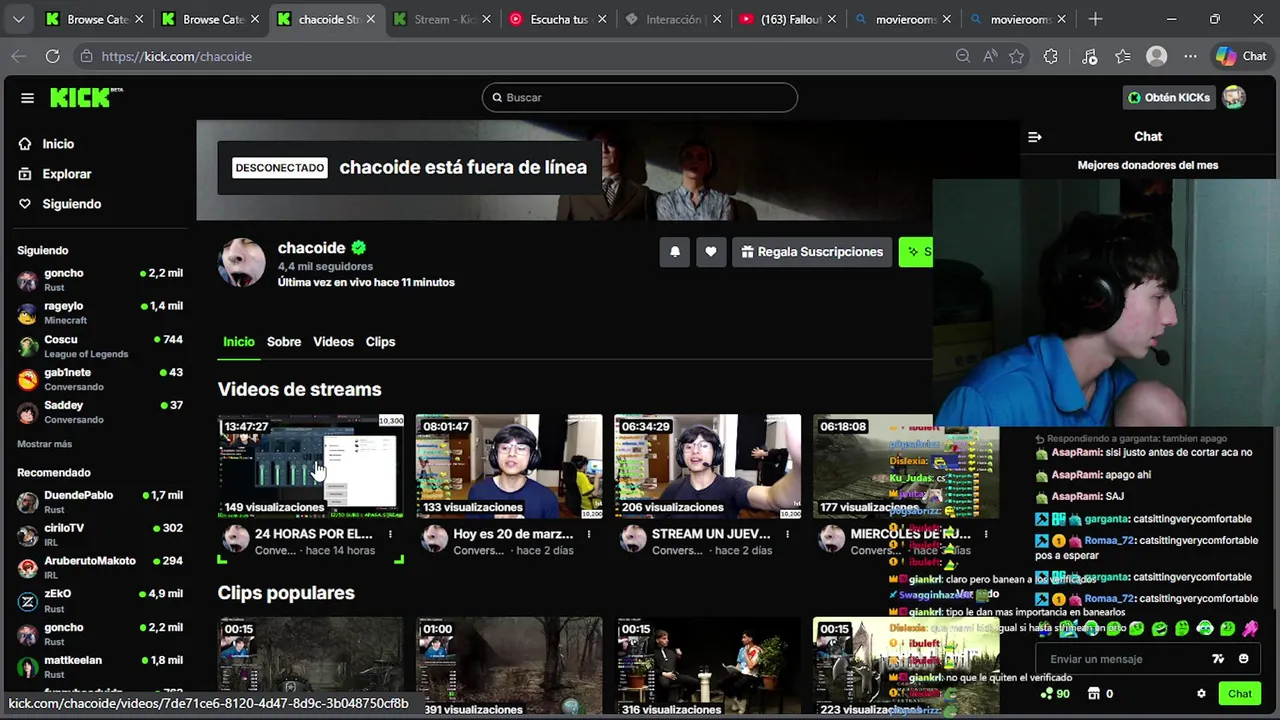The image size is (1280, 720).
Task: Open browser extensions puzzle icon
Action: 1050,57
